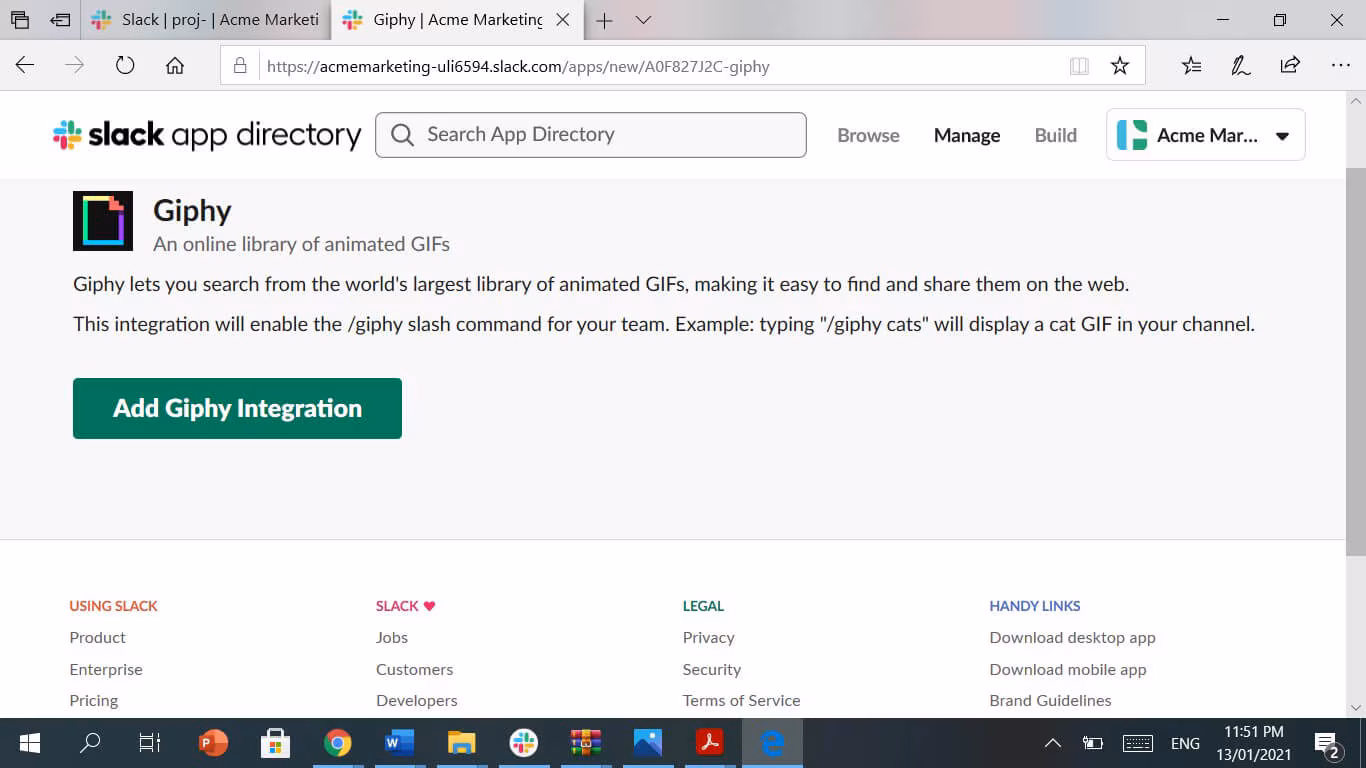Open the Edge Settings and more menu
This screenshot has height=768, width=1366.
point(1341,66)
